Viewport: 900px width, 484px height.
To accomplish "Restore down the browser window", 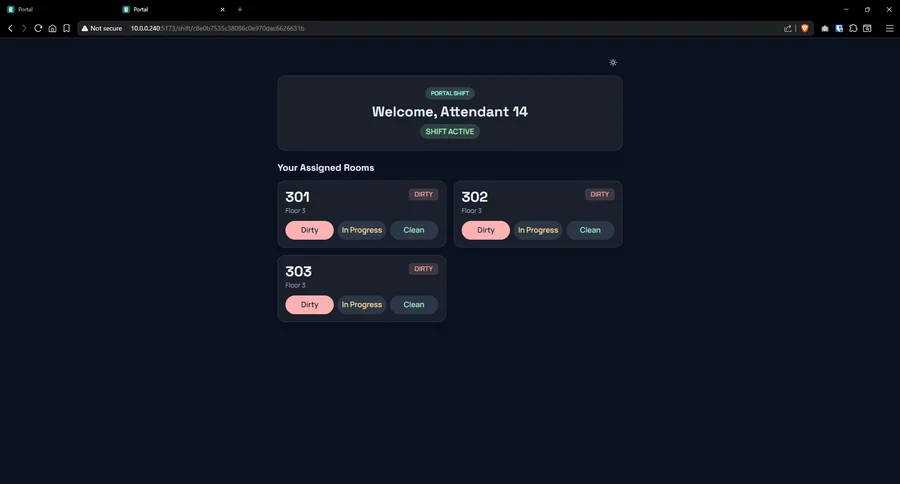I will click(867, 9).
